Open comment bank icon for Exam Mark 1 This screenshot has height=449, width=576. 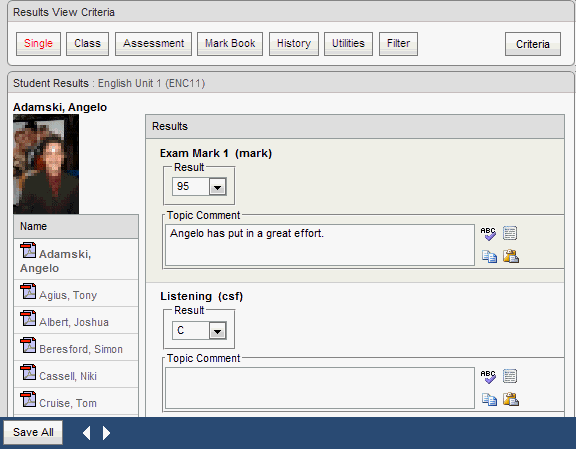click(510, 233)
